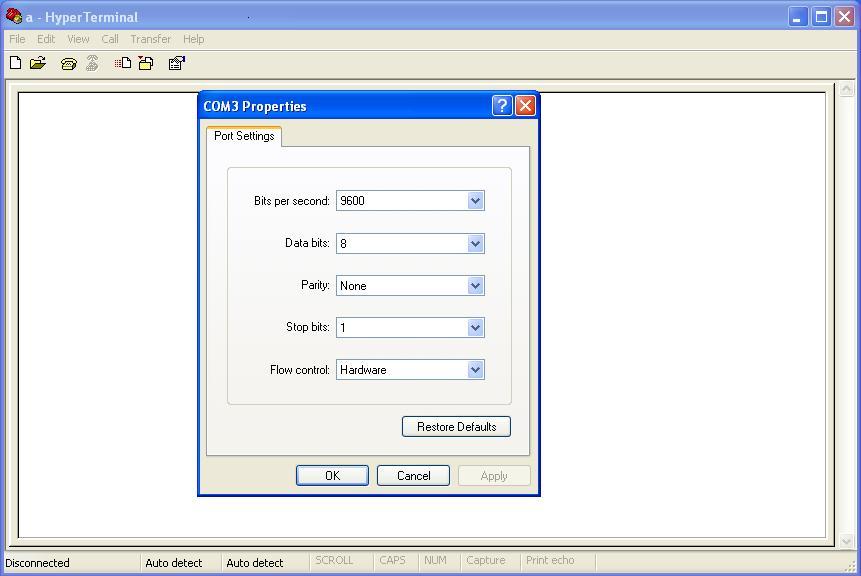Click the HyperTerminal title bar app icon
861x576 pixels.
click(14, 16)
